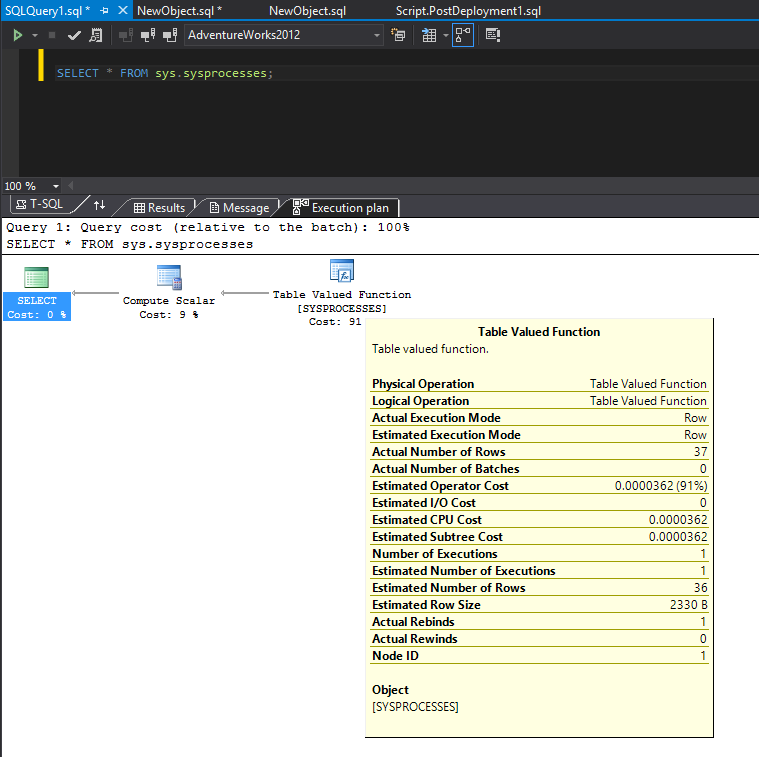Click the swap panes arrows button
Screen dimensions: 759x757
click(x=99, y=206)
